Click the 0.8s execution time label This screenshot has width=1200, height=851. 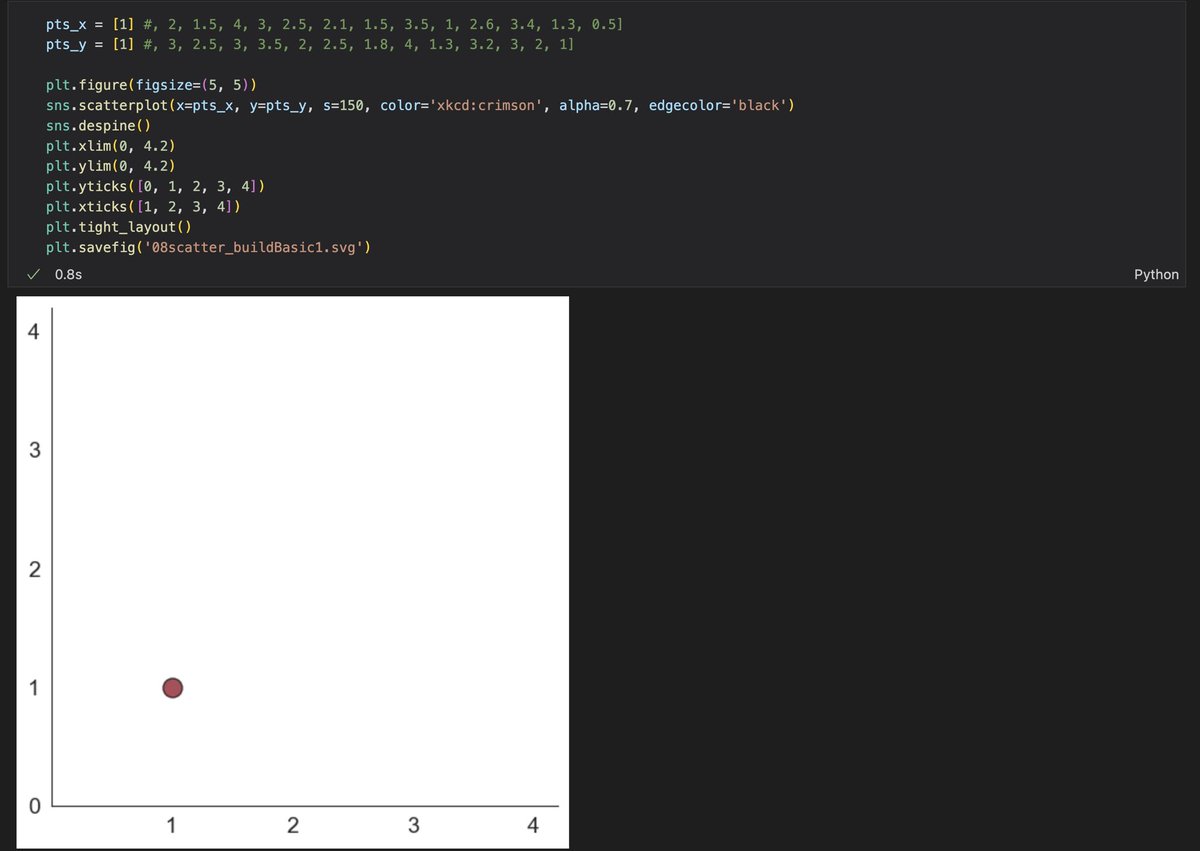(x=69, y=274)
